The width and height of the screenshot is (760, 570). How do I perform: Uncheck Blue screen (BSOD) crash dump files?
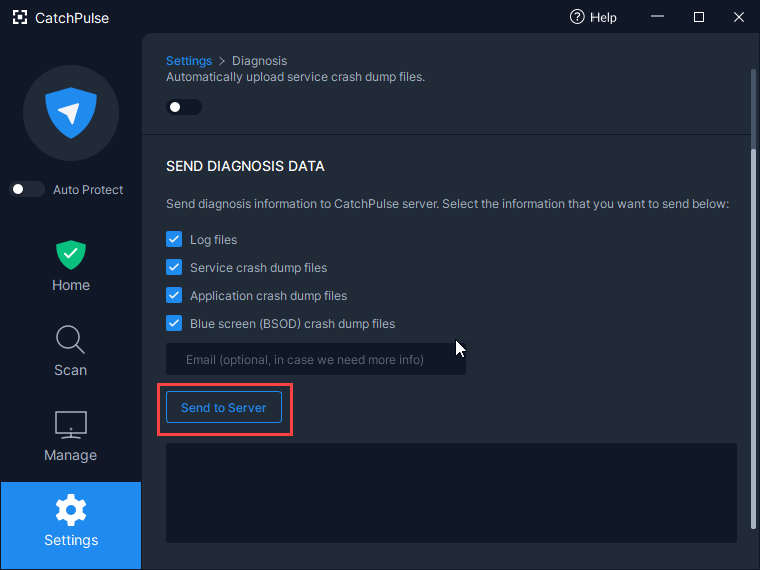coord(174,323)
